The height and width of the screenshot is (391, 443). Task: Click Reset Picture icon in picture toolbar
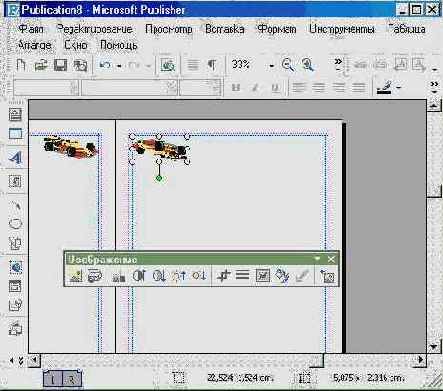point(327,276)
